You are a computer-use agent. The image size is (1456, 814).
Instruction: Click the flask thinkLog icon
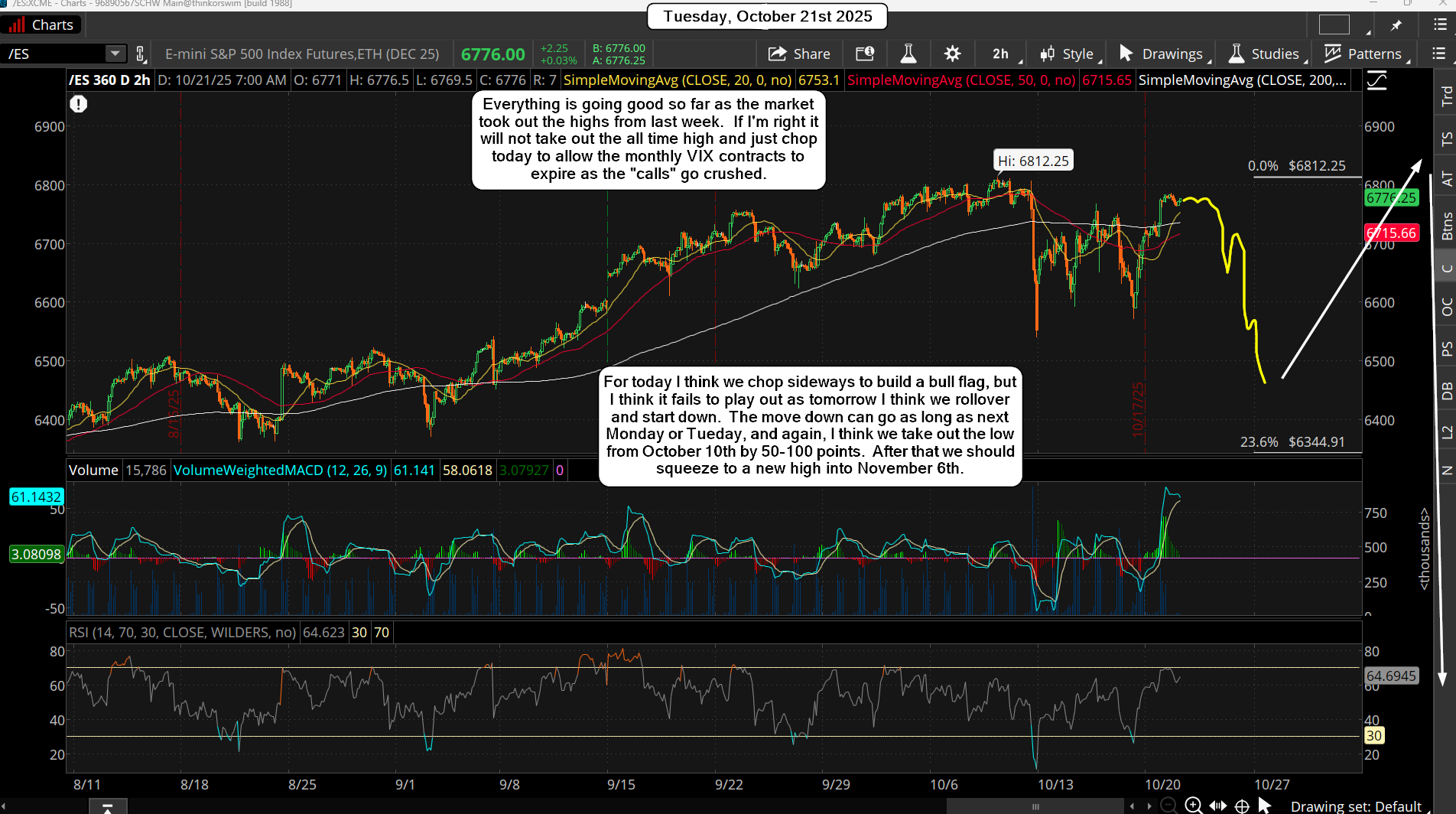908,54
